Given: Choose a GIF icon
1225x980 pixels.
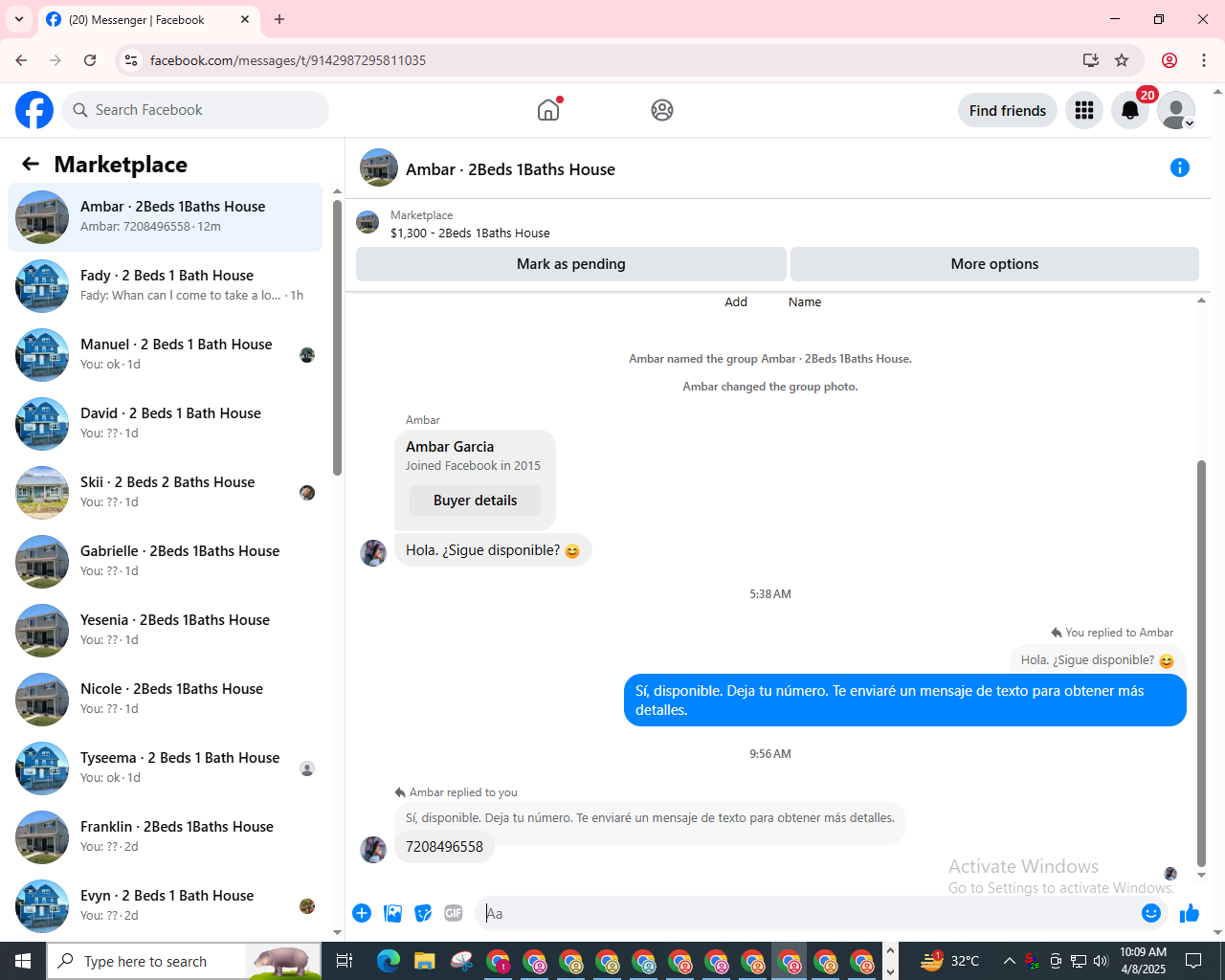Looking at the screenshot, I should click(x=454, y=913).
